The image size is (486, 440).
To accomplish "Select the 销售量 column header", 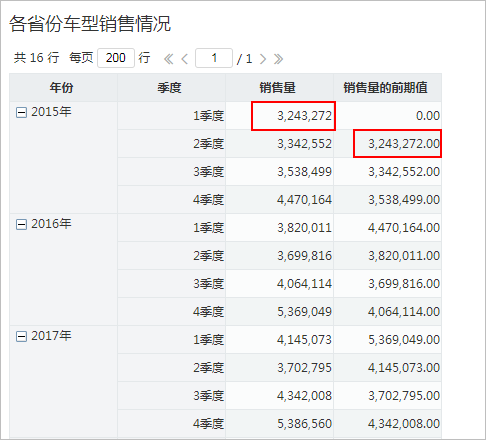I will pos(279,88).
